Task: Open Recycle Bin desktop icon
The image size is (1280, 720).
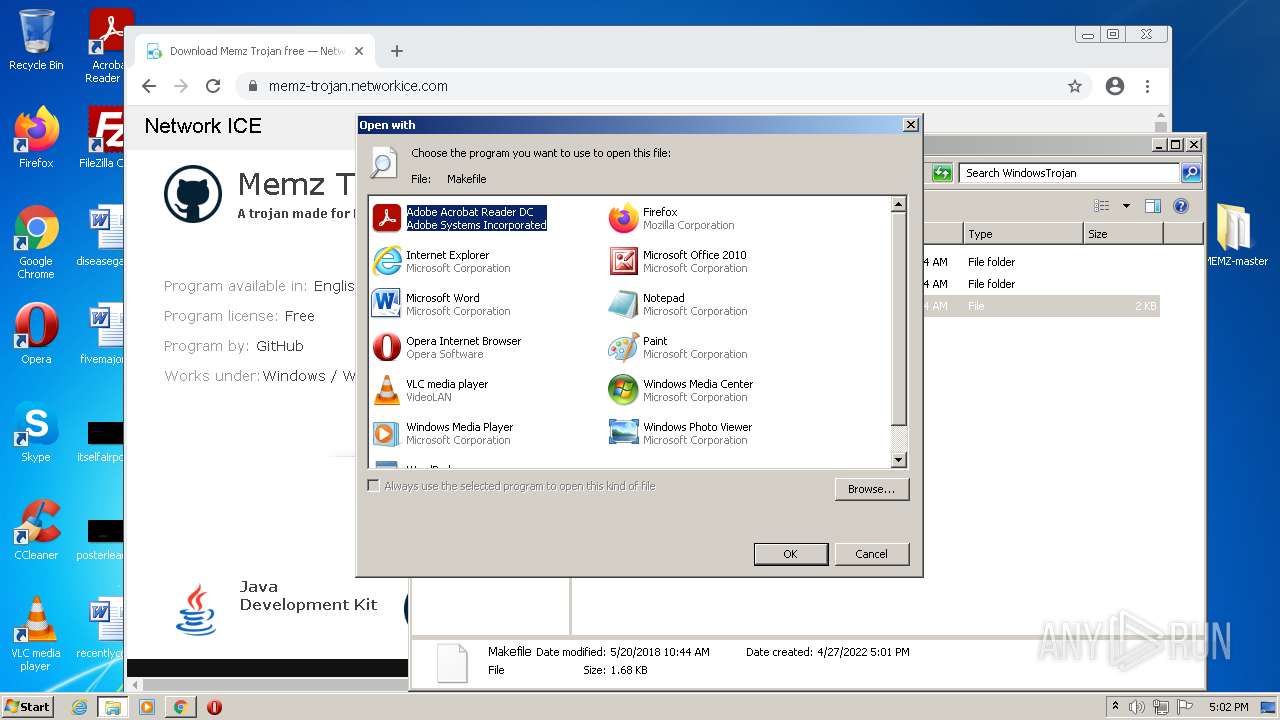Action: click(36, 40)
